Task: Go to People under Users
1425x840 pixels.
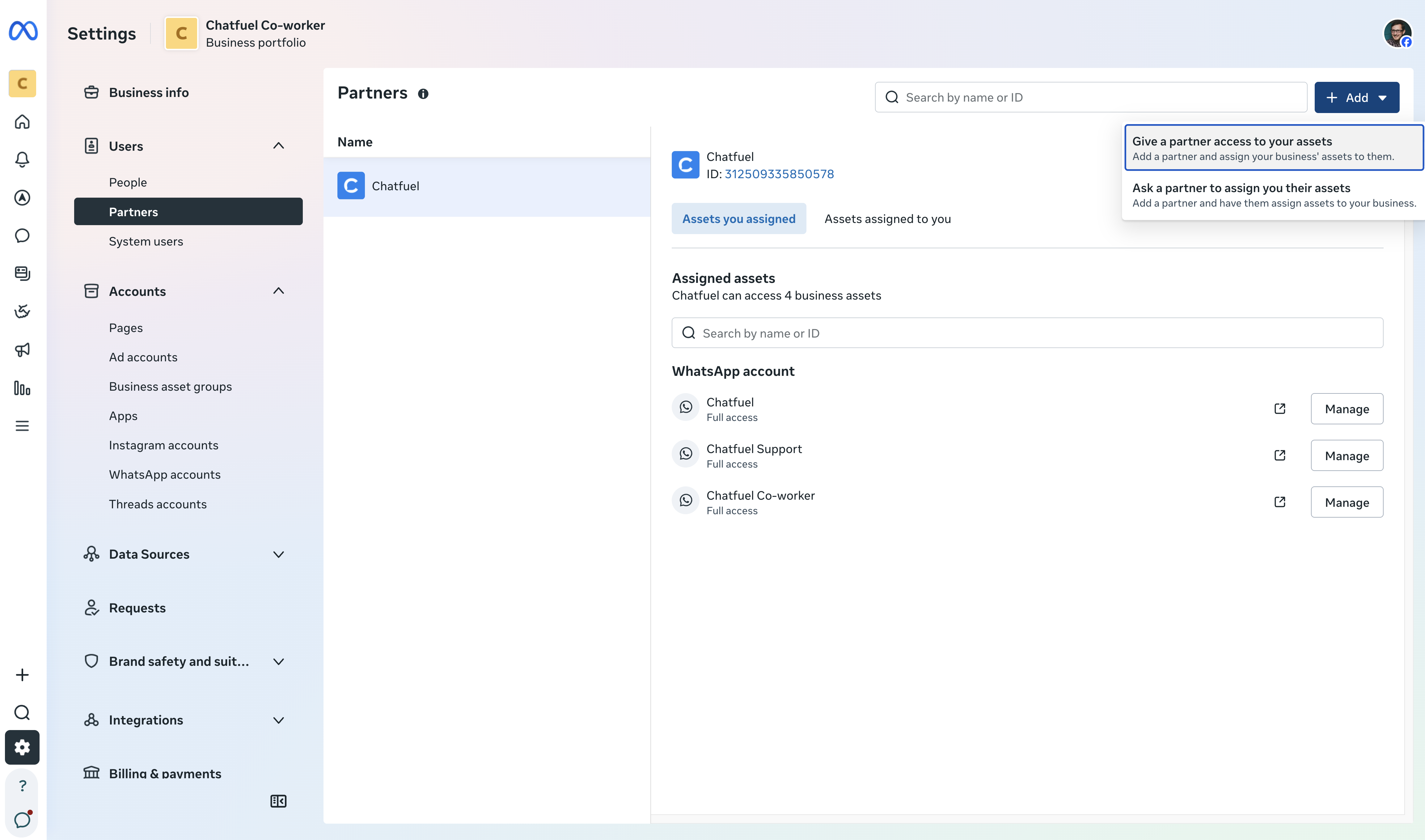Action: pos(128,182)
